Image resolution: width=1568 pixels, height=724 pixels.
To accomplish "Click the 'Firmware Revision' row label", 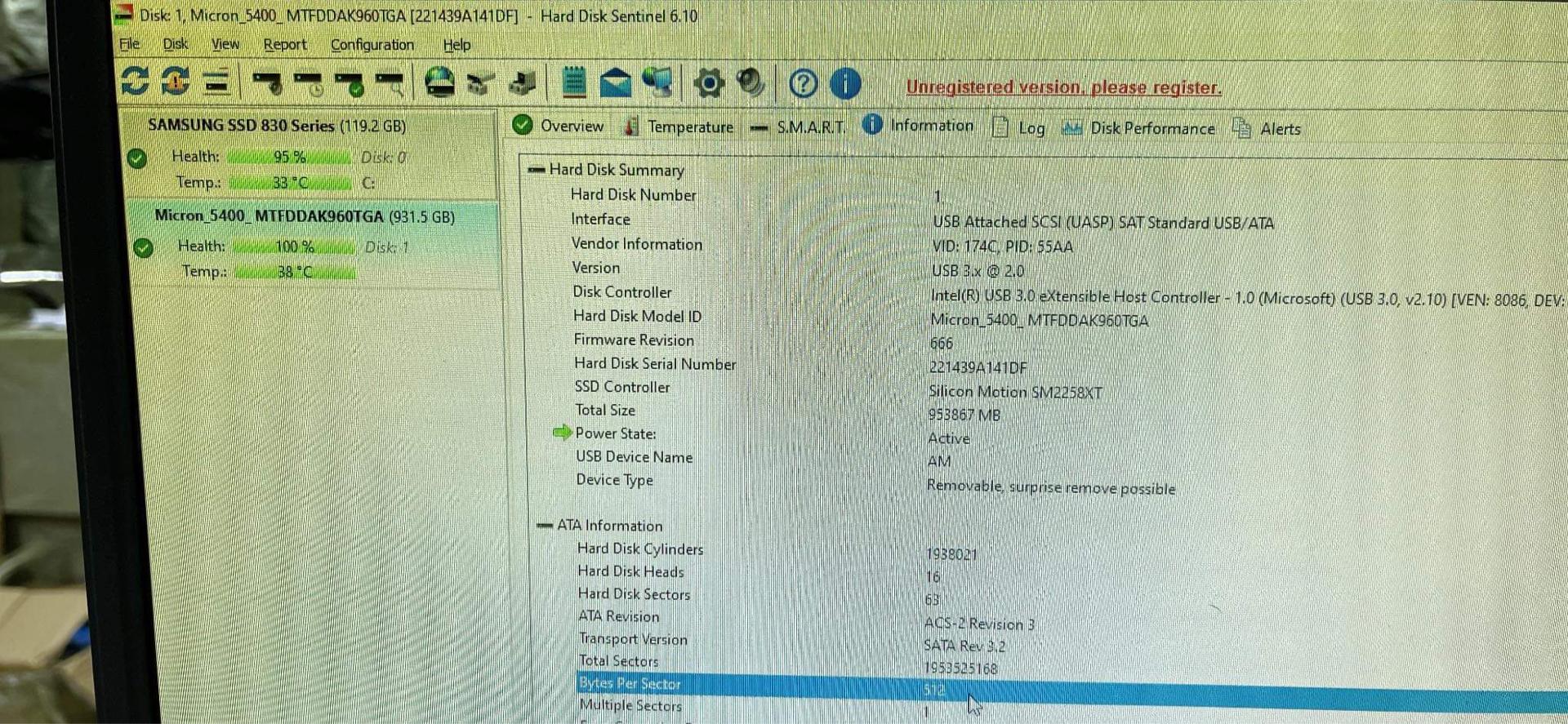I will (x=634, y=340).
